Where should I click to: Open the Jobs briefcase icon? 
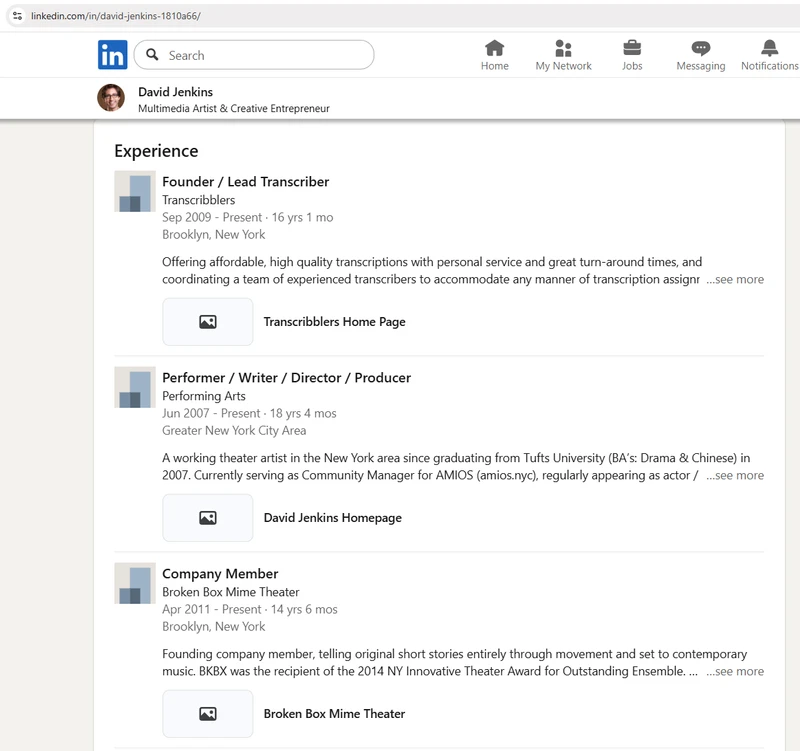click(x=632, y=49)
